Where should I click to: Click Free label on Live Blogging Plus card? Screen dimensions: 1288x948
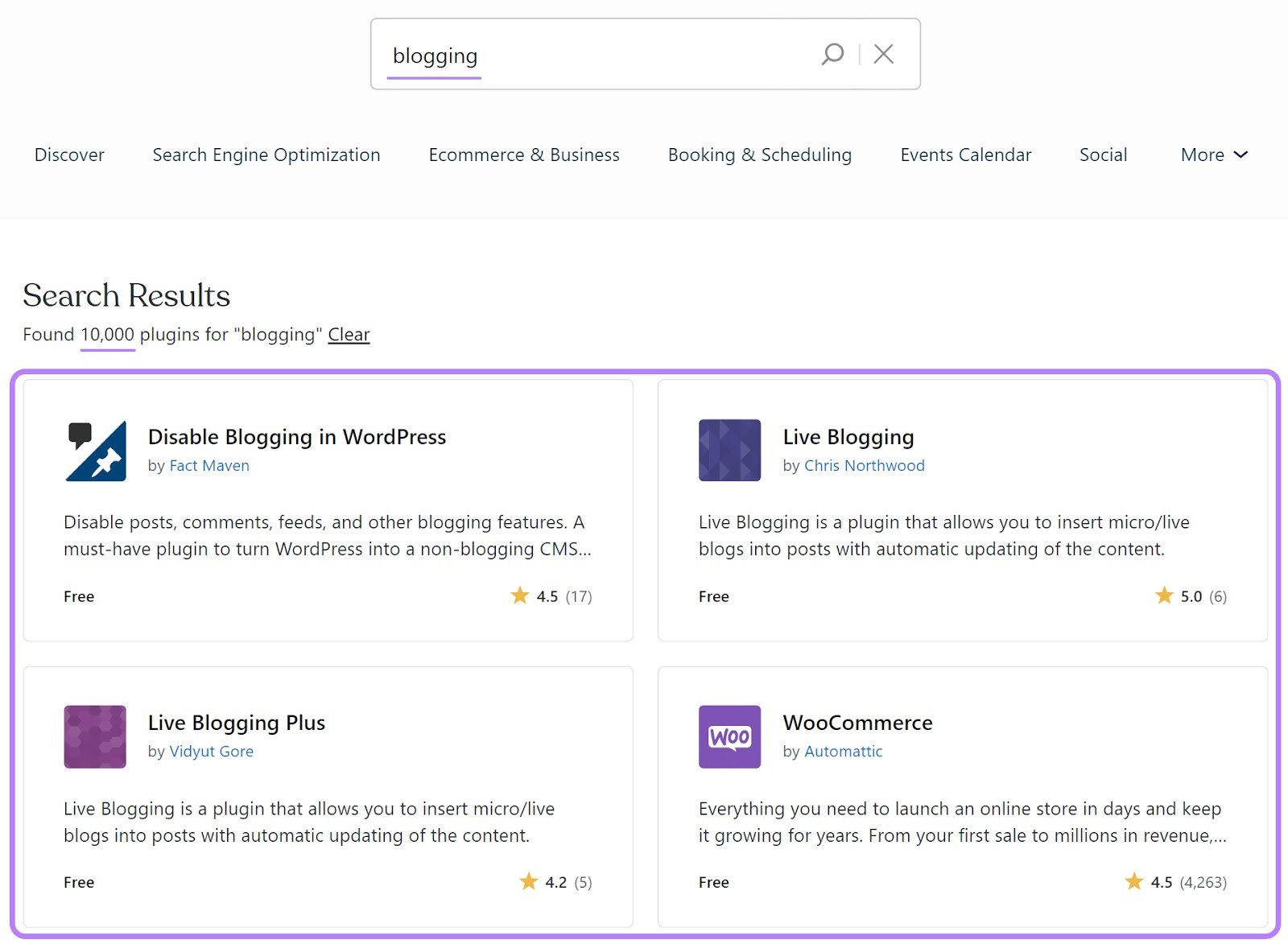pos(79,882)
